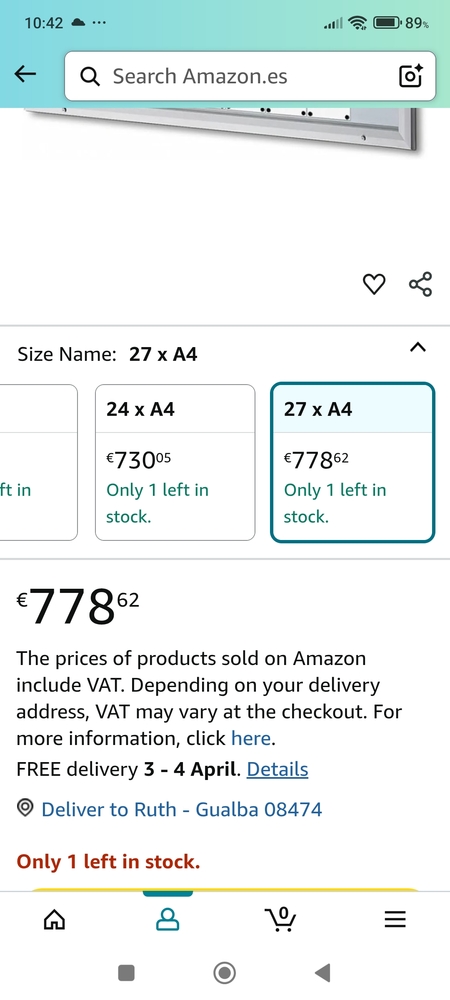Viewport: 450px width, 1000px height.
Task: Open delivery Details link
Action: click(277, 769)
